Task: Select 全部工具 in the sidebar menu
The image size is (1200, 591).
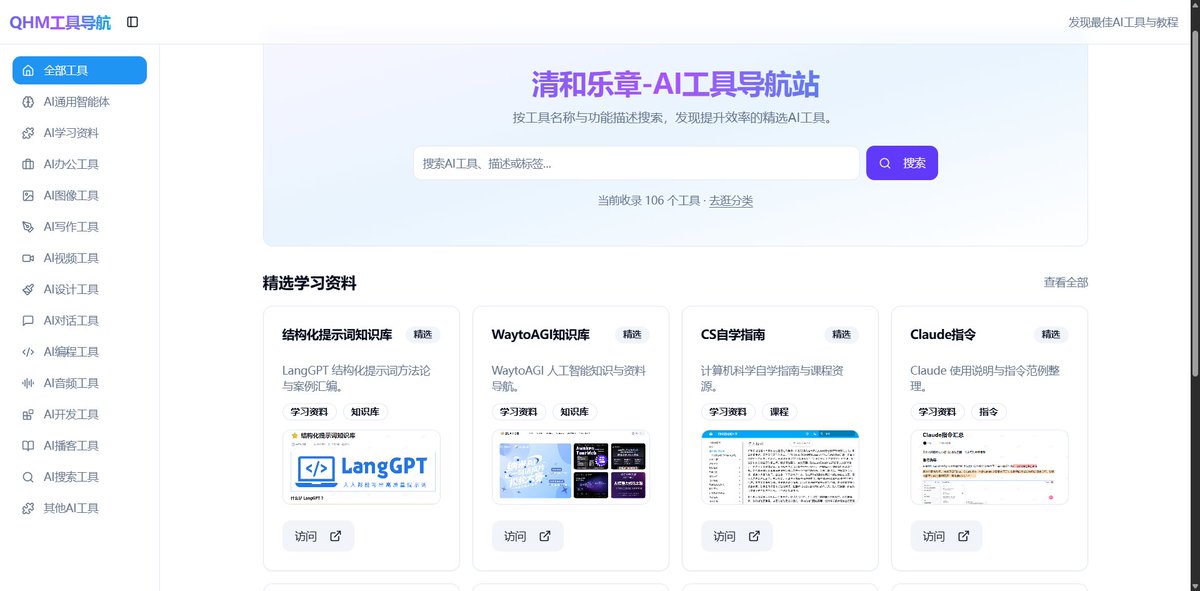Action: pos(80,70)
